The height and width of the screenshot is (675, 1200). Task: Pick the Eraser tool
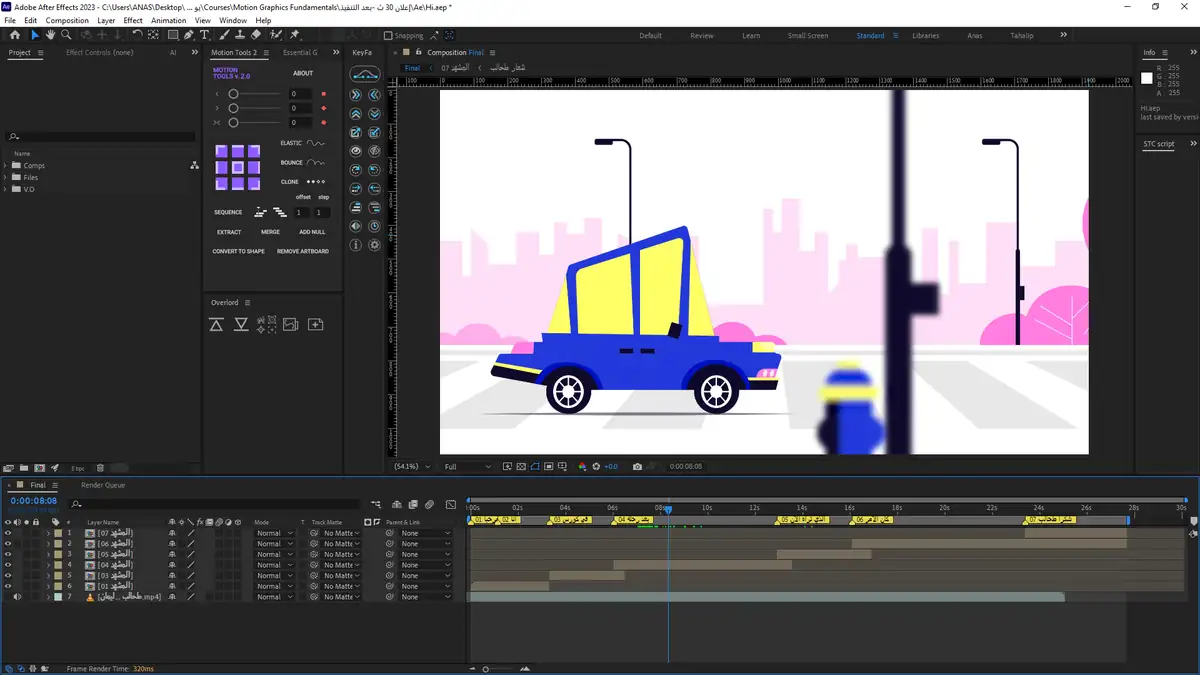tap(257, 35)
